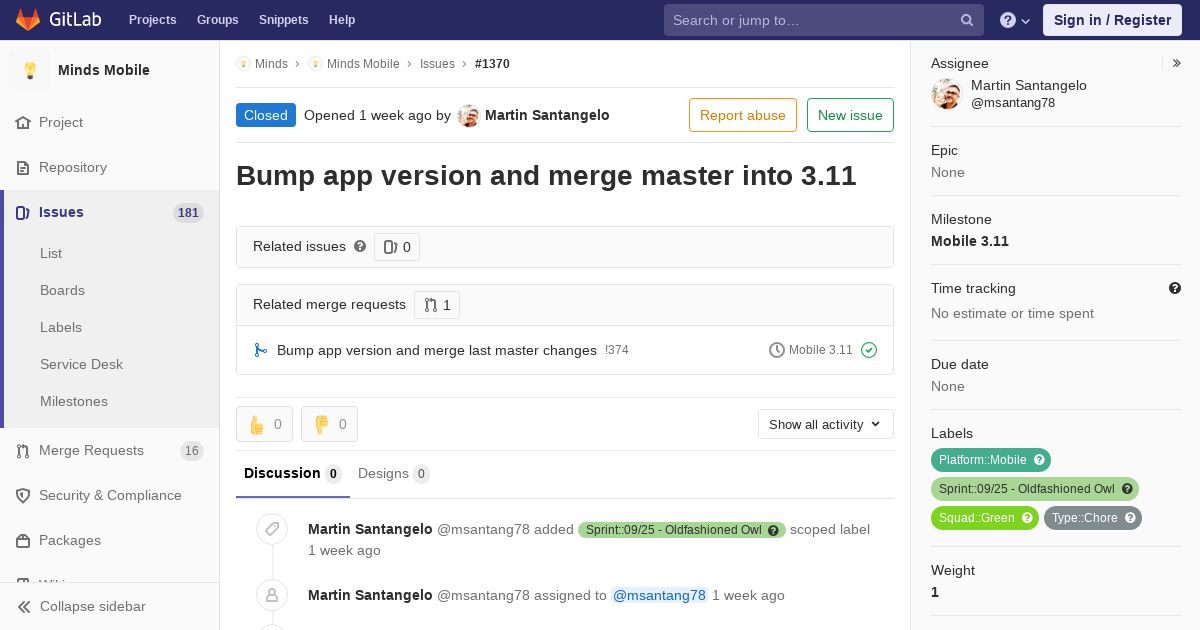Open Labels in sidebar
The width and height of the screenshot is (1200, 630).
61,327
